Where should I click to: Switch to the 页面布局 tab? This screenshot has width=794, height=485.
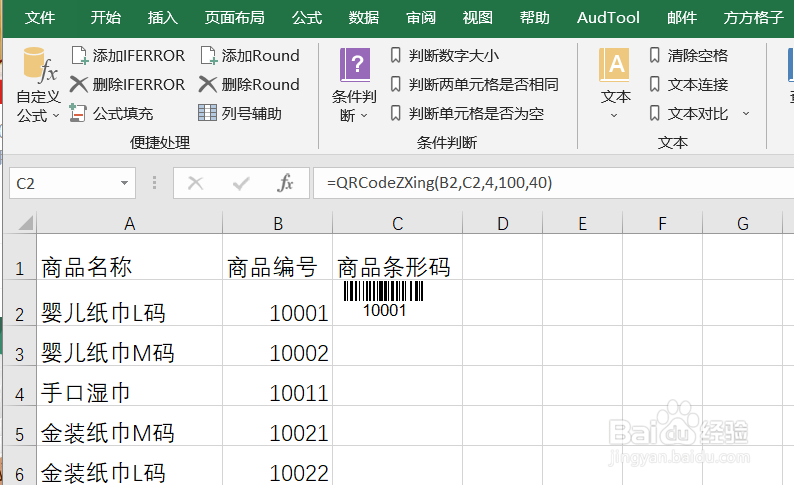(234, 18)
